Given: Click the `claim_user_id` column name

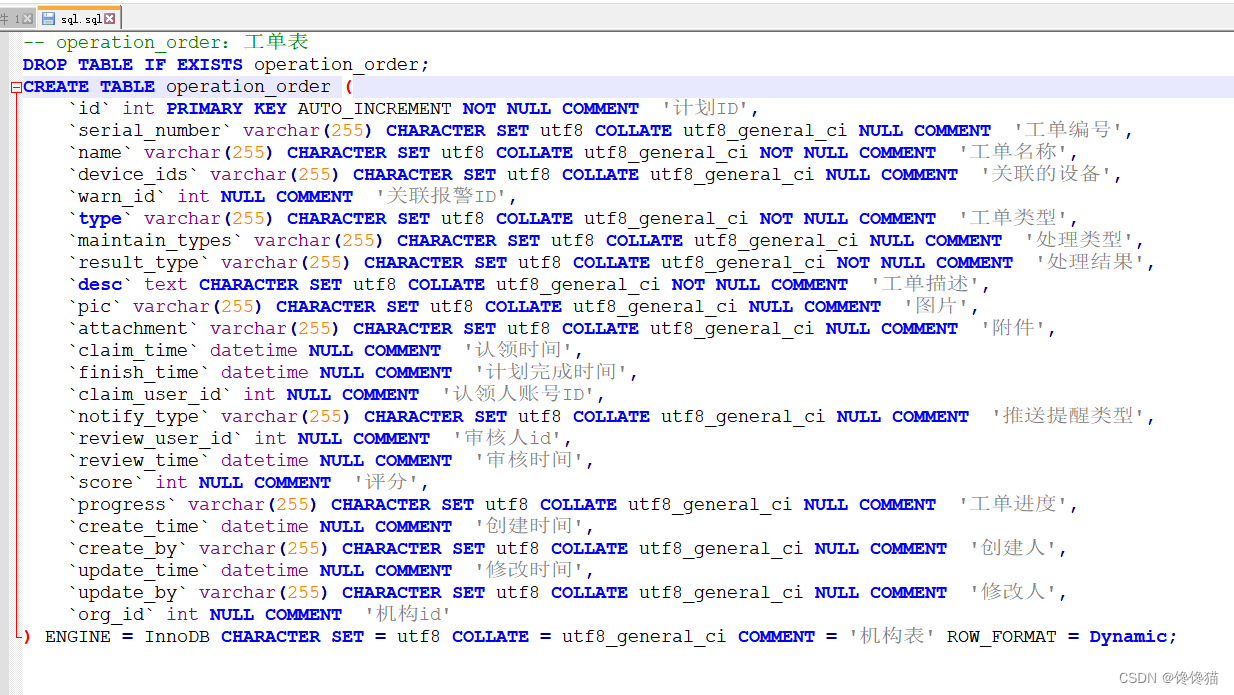Looking at the screenshot, I should click(x=149, y=394).
